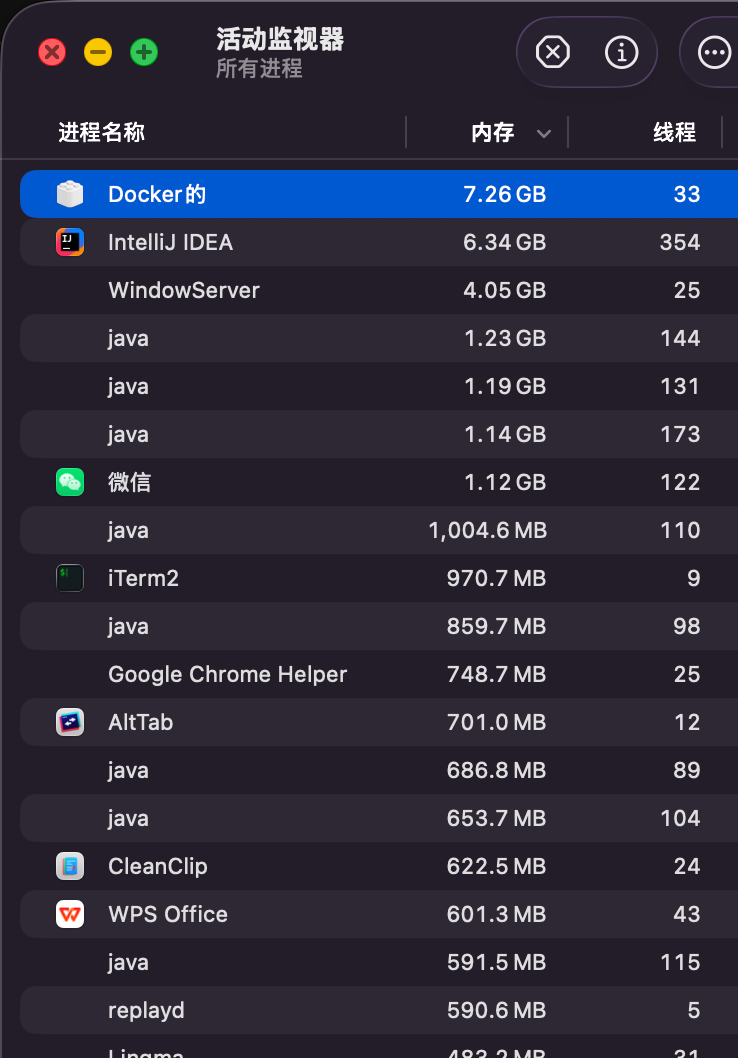
Task: Click the 601.3 MB memory value
Action: [496, 914]
